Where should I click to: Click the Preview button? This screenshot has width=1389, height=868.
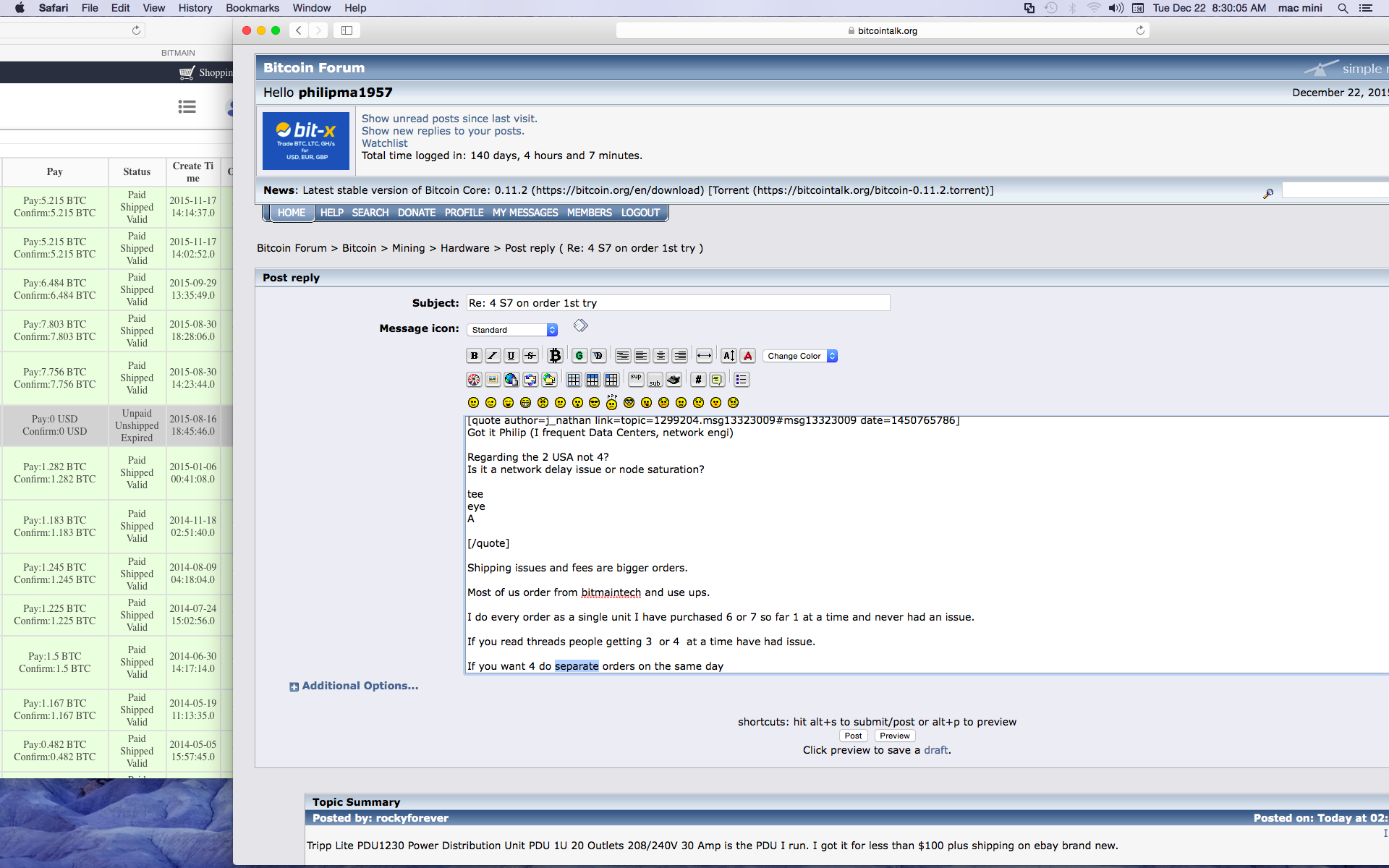click(x=895, y=736)
